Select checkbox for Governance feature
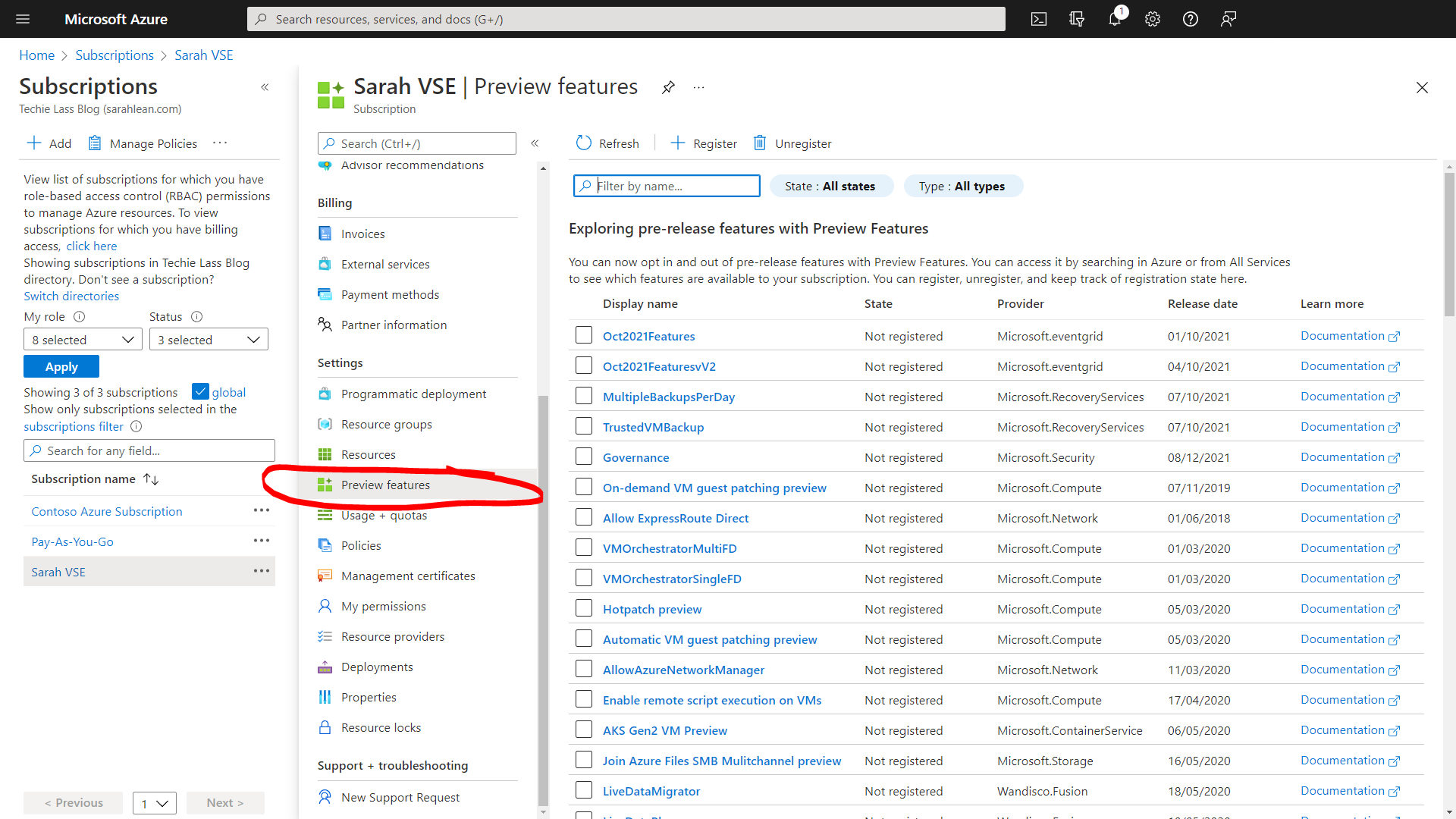Screen dimensions: 1456x819 (x=583, y=457)
